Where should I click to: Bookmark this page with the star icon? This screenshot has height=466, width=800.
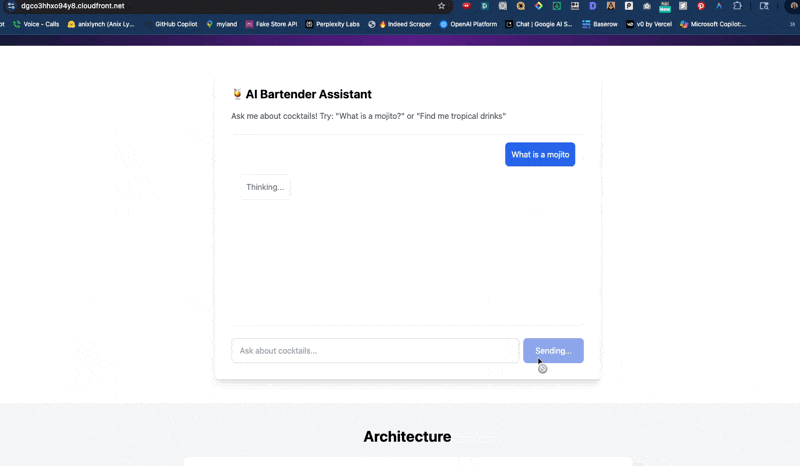point(441,6)
